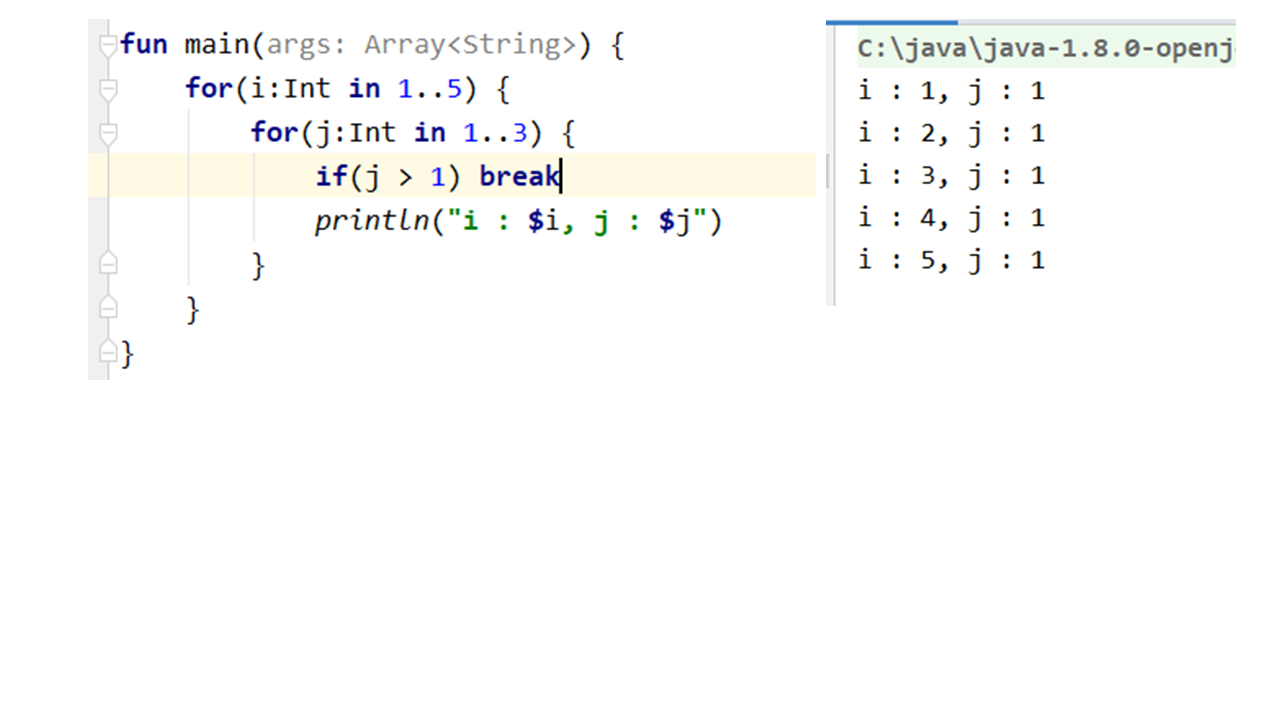Image resolution: width=1280 pixels, height=720 pixels.
Task: Click the $j template variable in string
Action: (673, 221)
